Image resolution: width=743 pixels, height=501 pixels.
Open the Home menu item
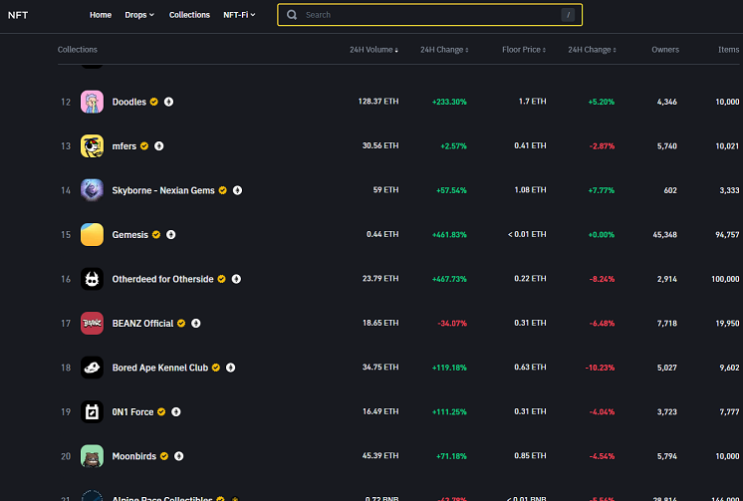pyautogui.click(x=100, y=15)
